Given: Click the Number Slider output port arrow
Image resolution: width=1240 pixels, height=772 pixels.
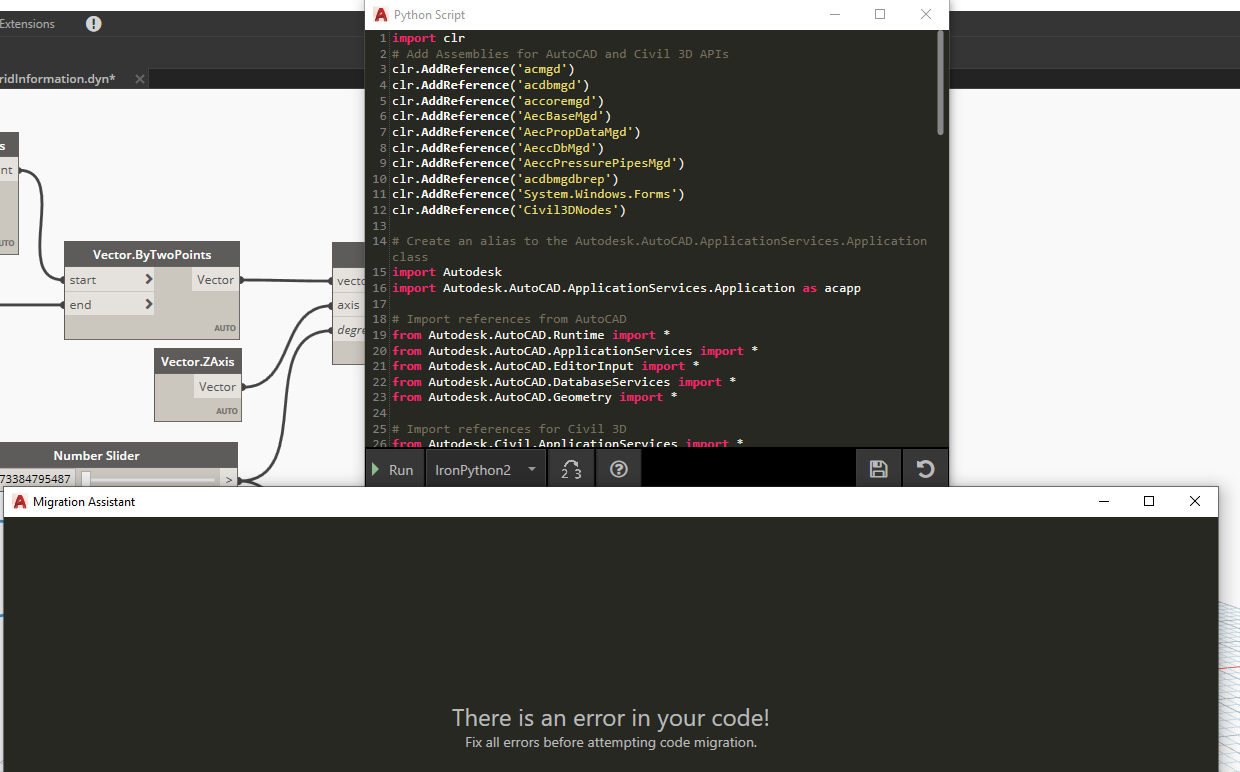Looking at the screenshot, I should coord(229,480).
